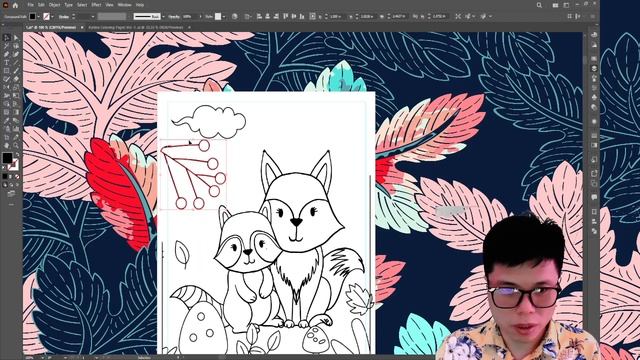Open the brush definition dropdown
Viewport: 640px width, 360px height.
[x=163, y=16]
